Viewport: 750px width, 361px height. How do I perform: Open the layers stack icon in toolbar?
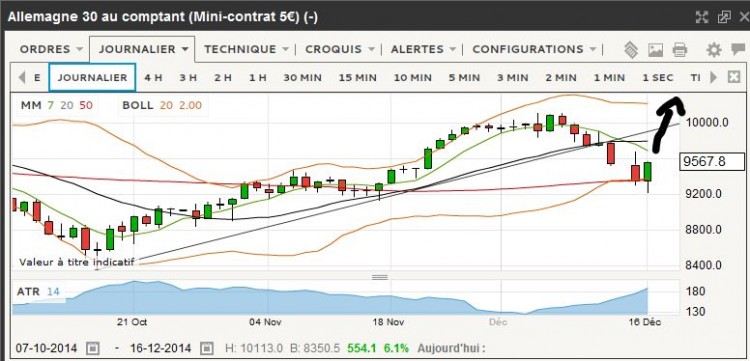[x=631, y=50]
